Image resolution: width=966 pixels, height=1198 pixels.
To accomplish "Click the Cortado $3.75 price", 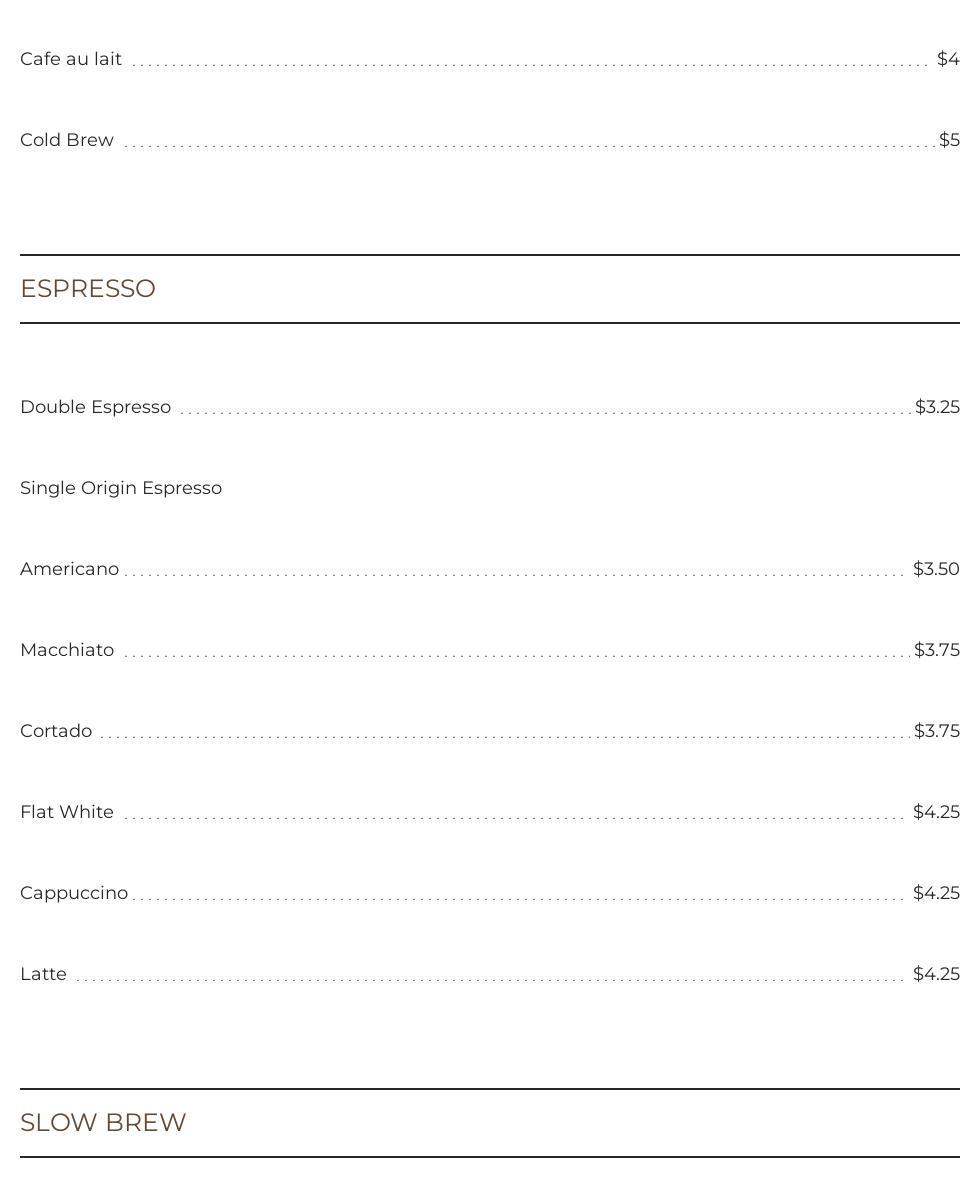I will point(937,731).
